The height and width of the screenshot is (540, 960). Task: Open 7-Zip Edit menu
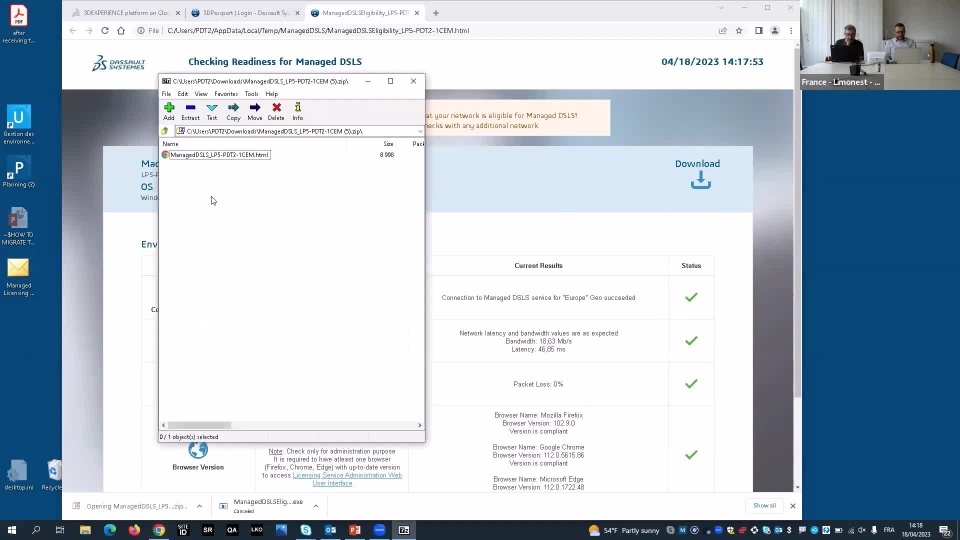pyautogui.click(x=182, y=94)
